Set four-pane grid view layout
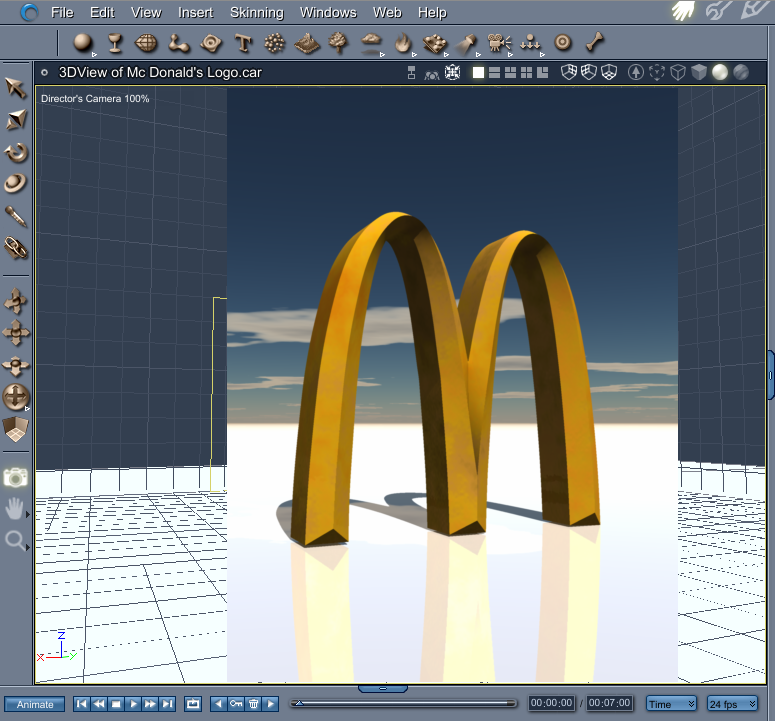The height and width of the screenshot is (721, 775). click(527, 73)
